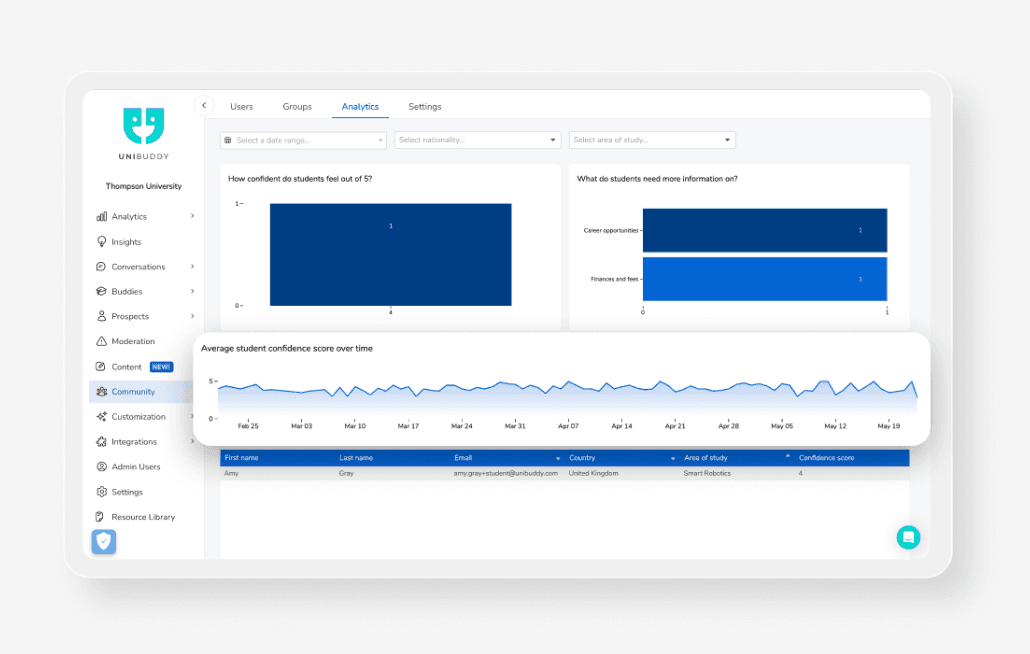Open Admin Users page
Image resolution: width=1030 pixels, height=654 pixels.
[136, 467]
